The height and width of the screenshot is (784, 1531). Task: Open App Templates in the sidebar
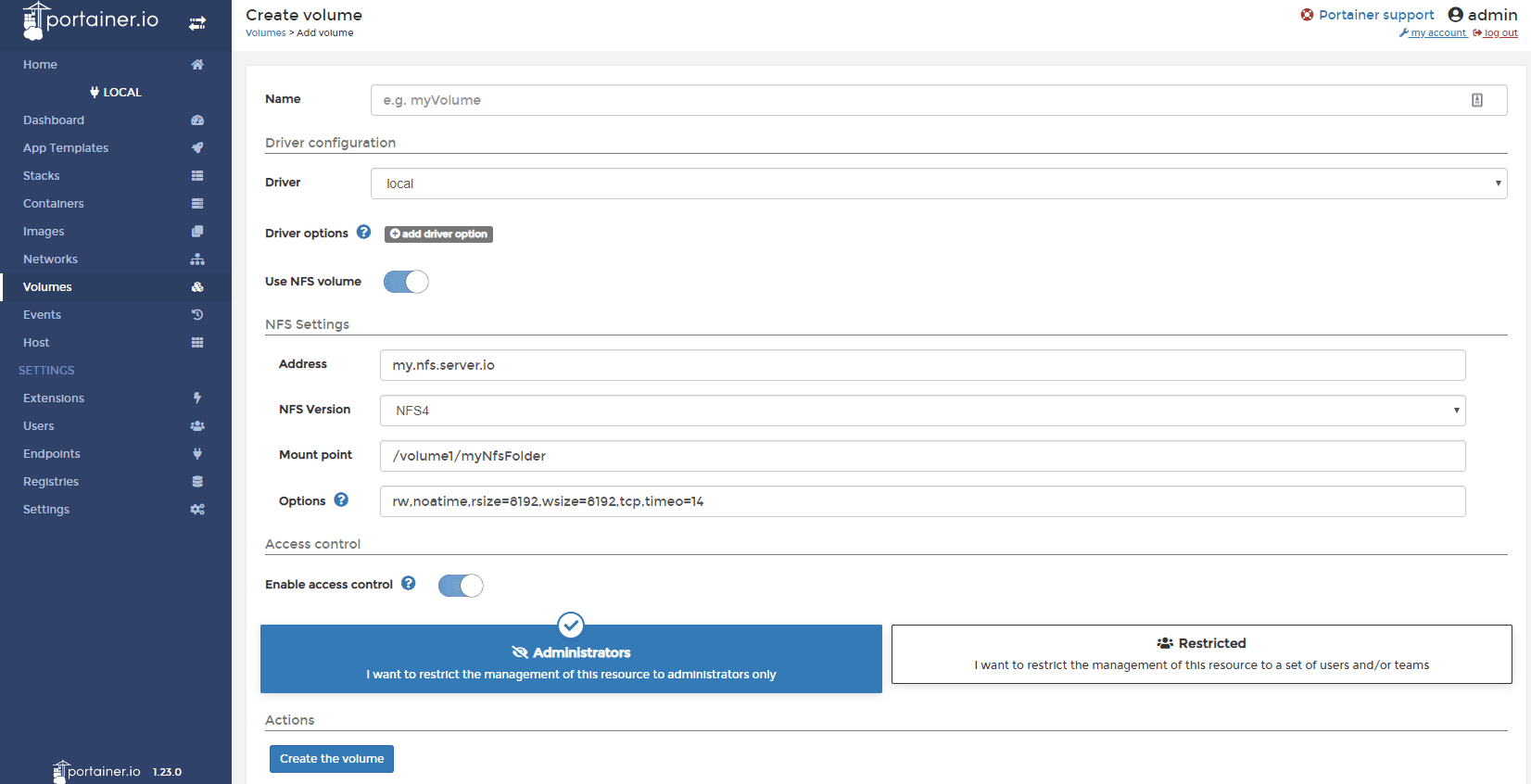pyautogui.click(x=66, y=148)
